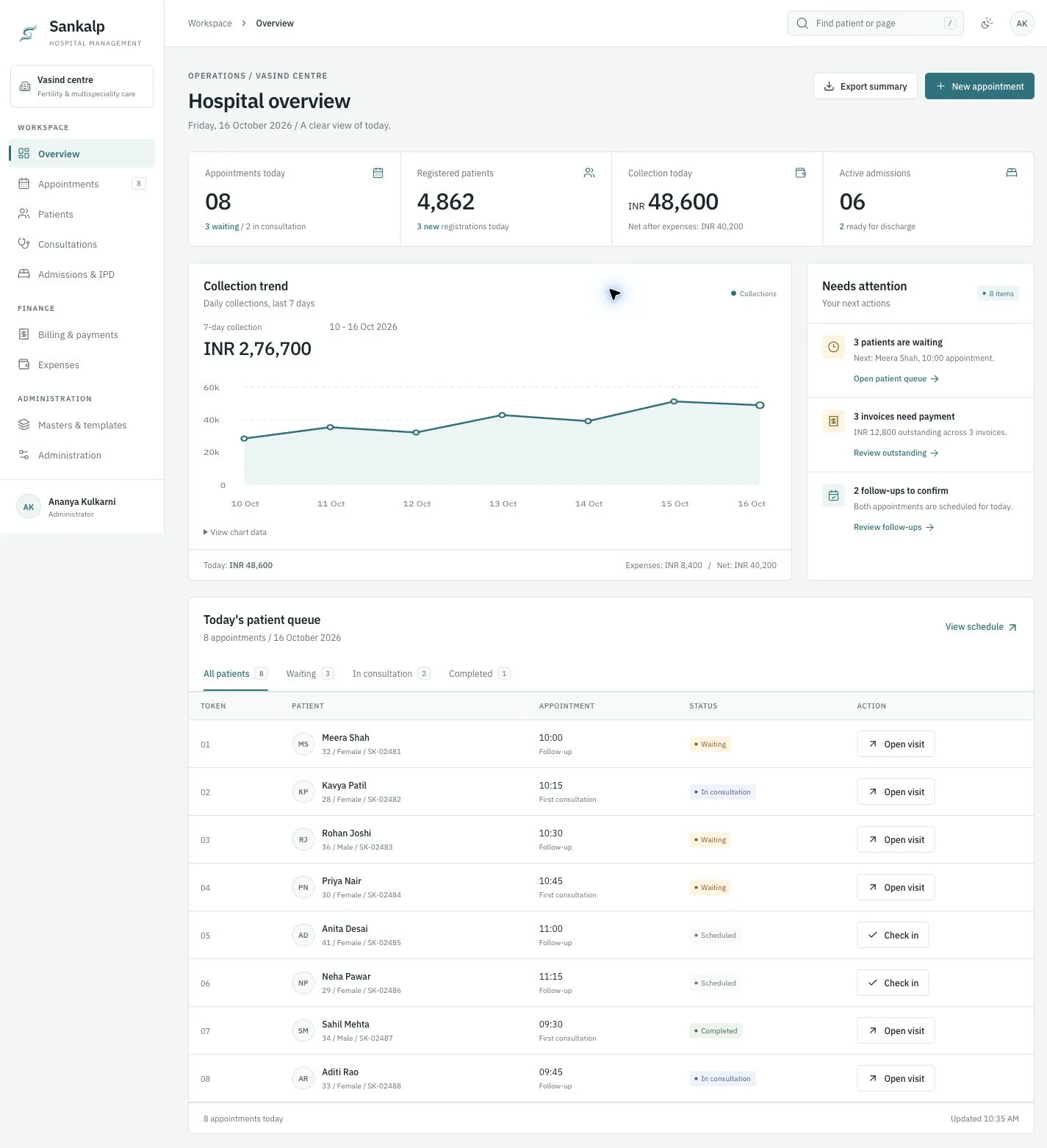The height and width of the screenshot is (1148, 1047).
Task: Click the Administration settings icon in sidebar
Action: pos(24,455)
